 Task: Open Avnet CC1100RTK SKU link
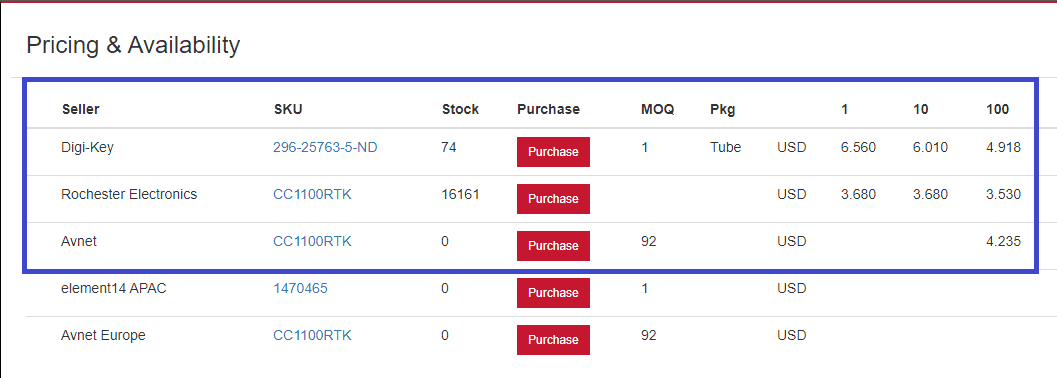[312, 241]
